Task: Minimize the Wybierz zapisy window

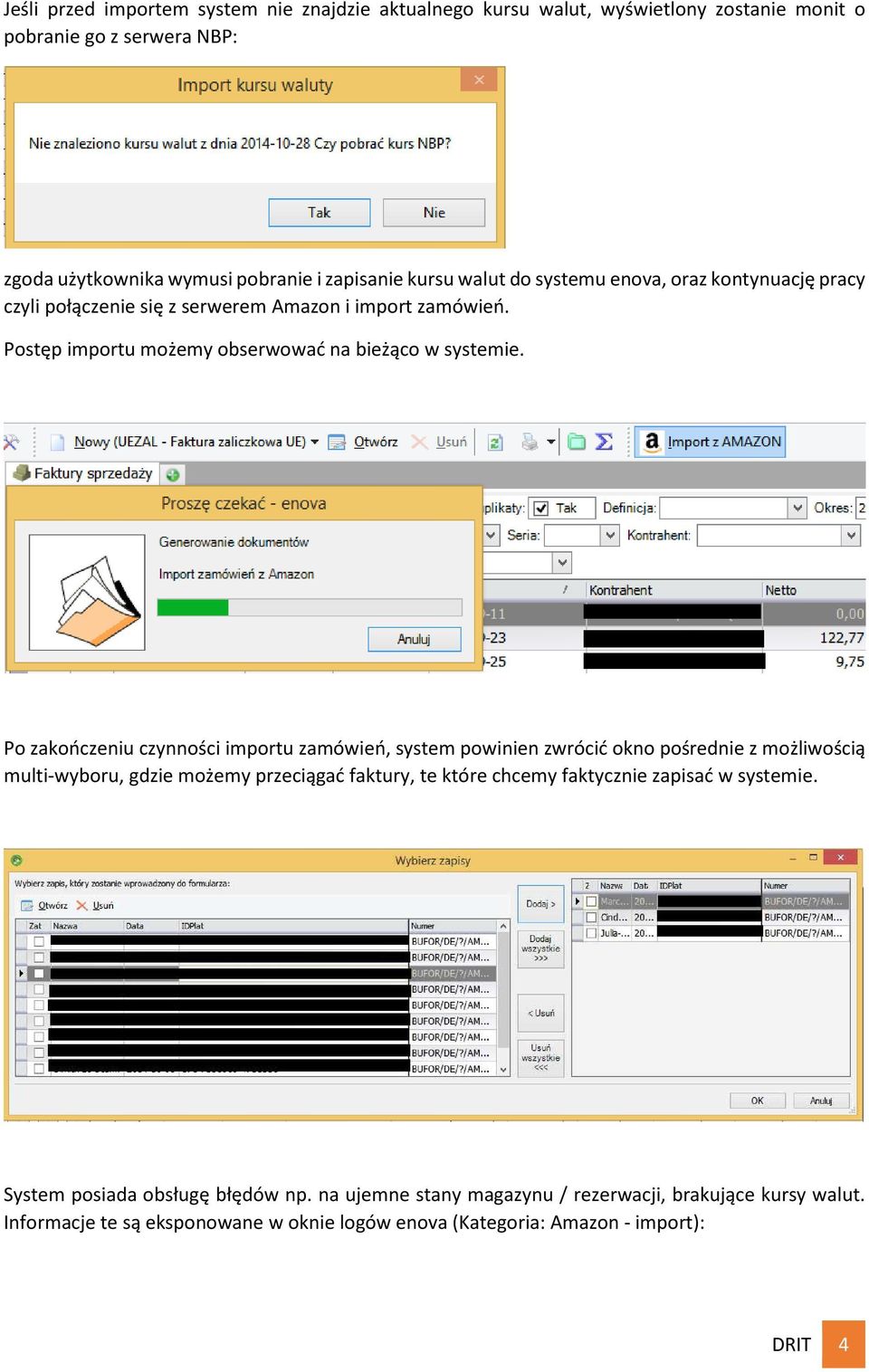Action: pyautogui.click(x=793, y=857)
